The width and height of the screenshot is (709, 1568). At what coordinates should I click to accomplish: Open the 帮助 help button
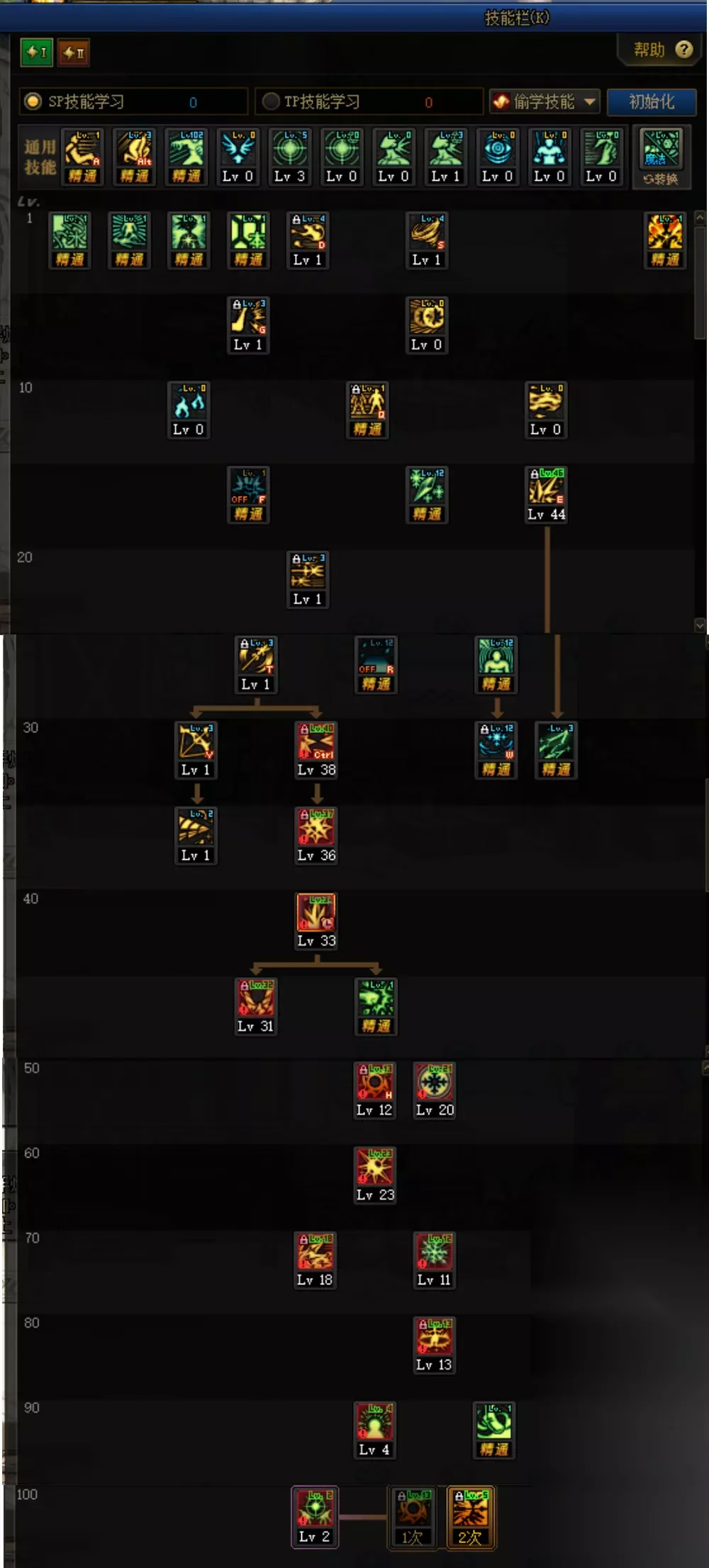pos(661,50)
